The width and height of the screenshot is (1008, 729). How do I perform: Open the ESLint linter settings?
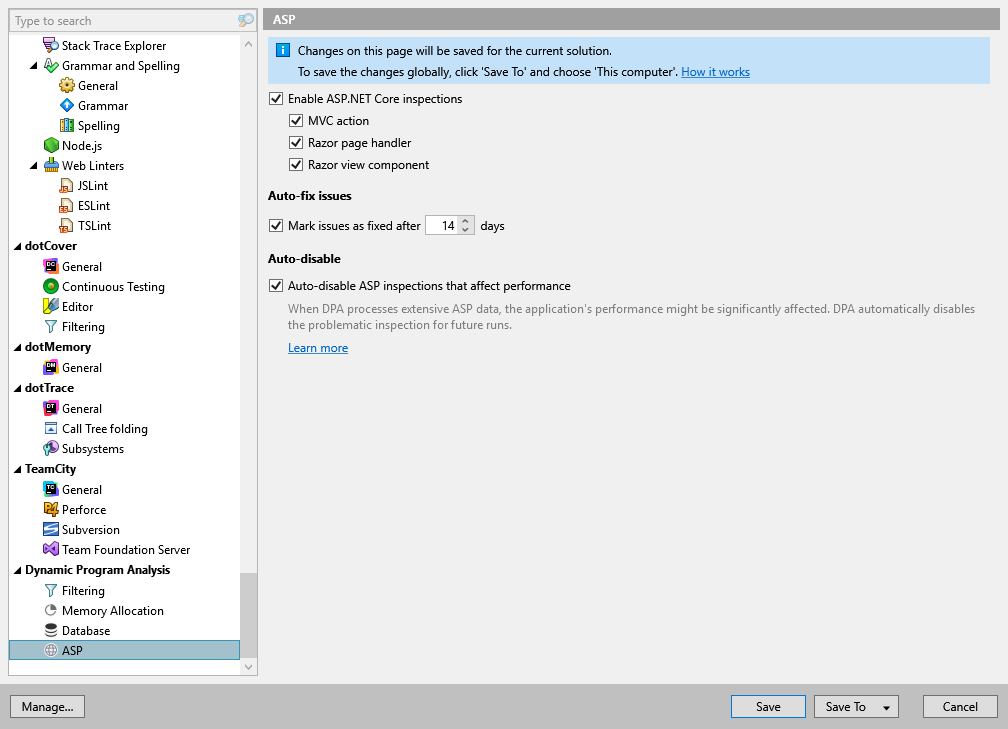coord(88,205)
